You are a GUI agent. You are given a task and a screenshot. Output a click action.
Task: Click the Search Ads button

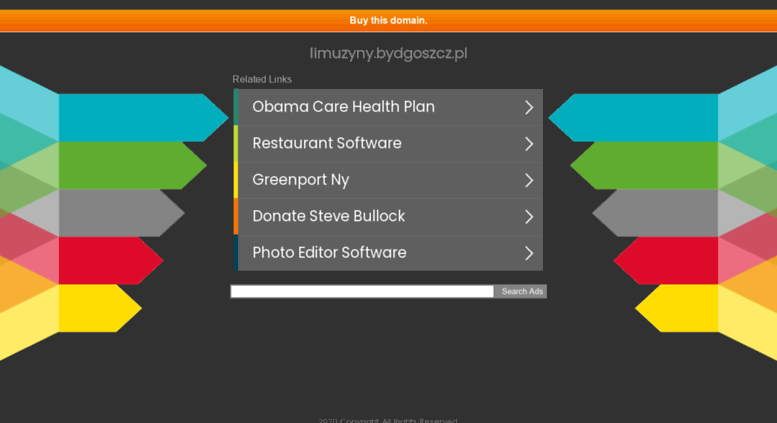521,291
